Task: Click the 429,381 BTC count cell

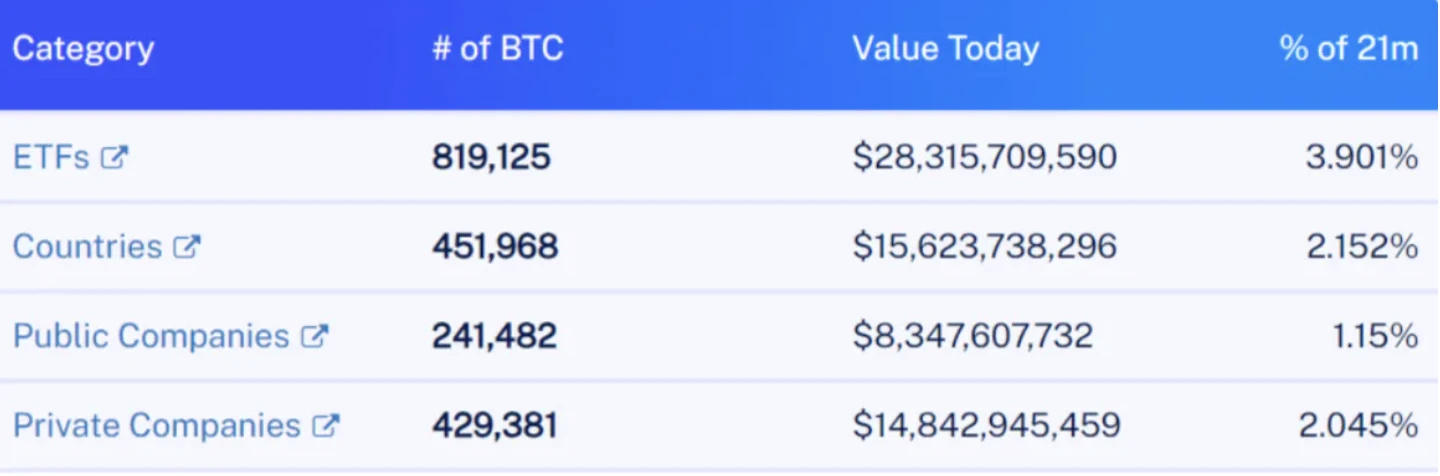Action: coord(494,426)
